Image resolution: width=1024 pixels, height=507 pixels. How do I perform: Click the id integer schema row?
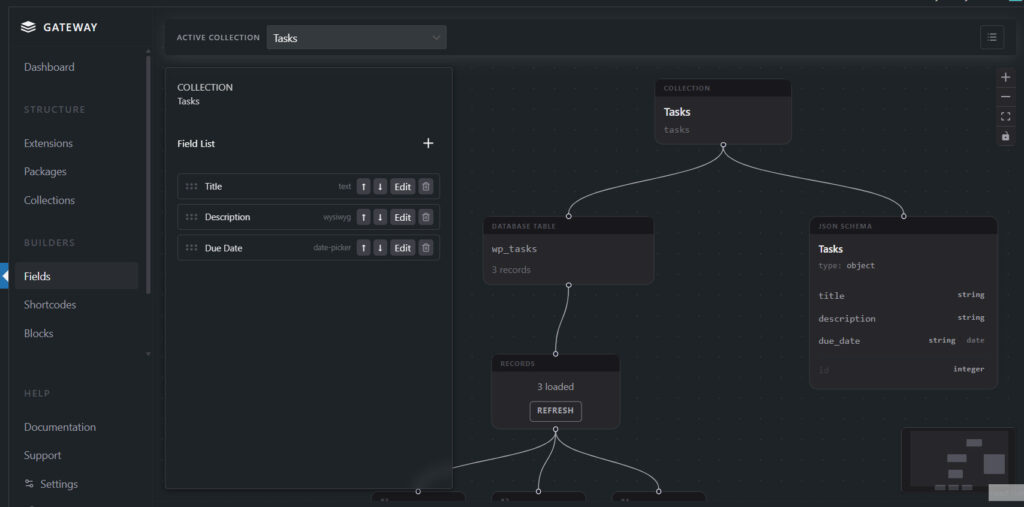pyautogui.click(x=901, y=370)
